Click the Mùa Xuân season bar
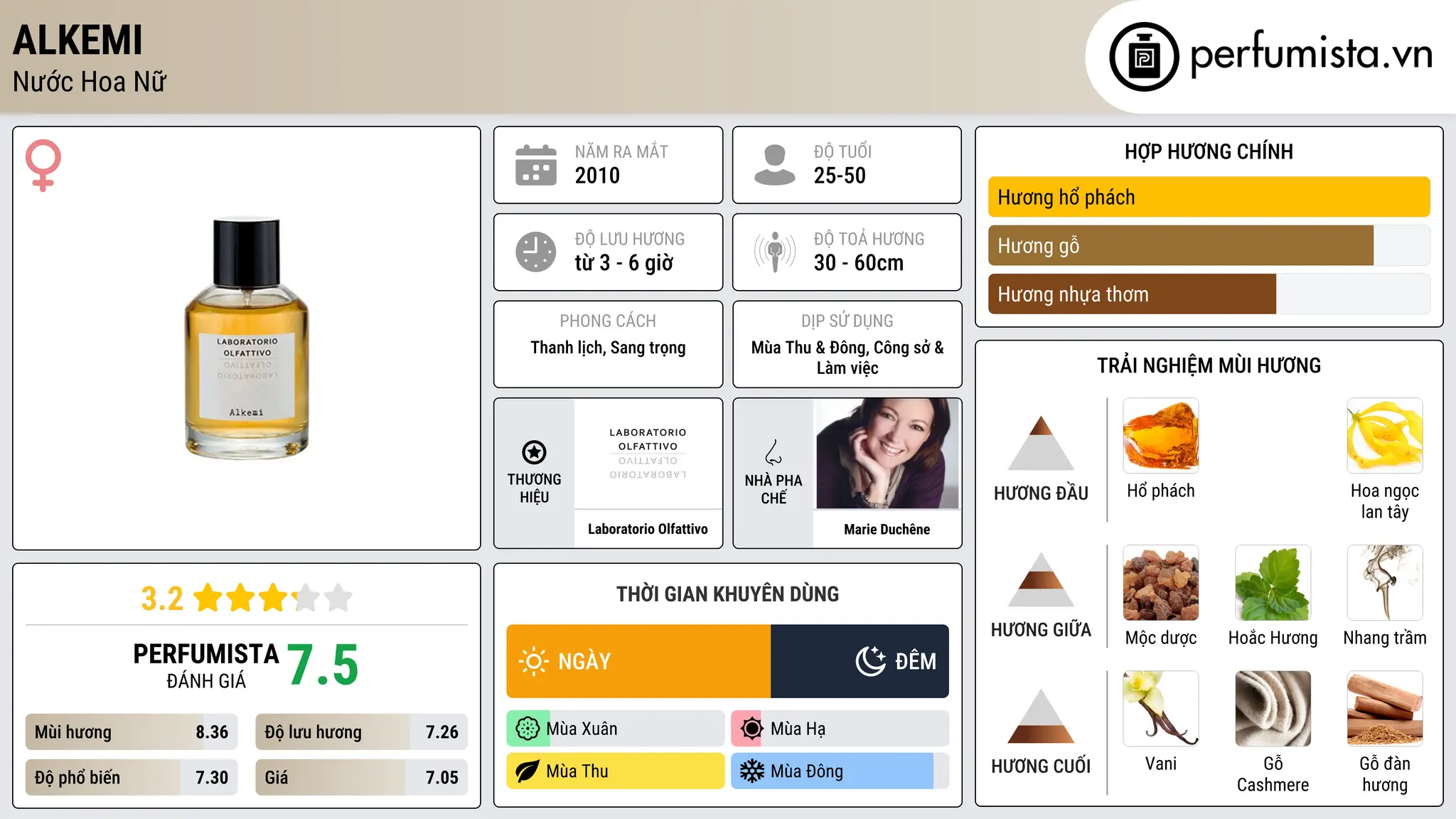 616,729
